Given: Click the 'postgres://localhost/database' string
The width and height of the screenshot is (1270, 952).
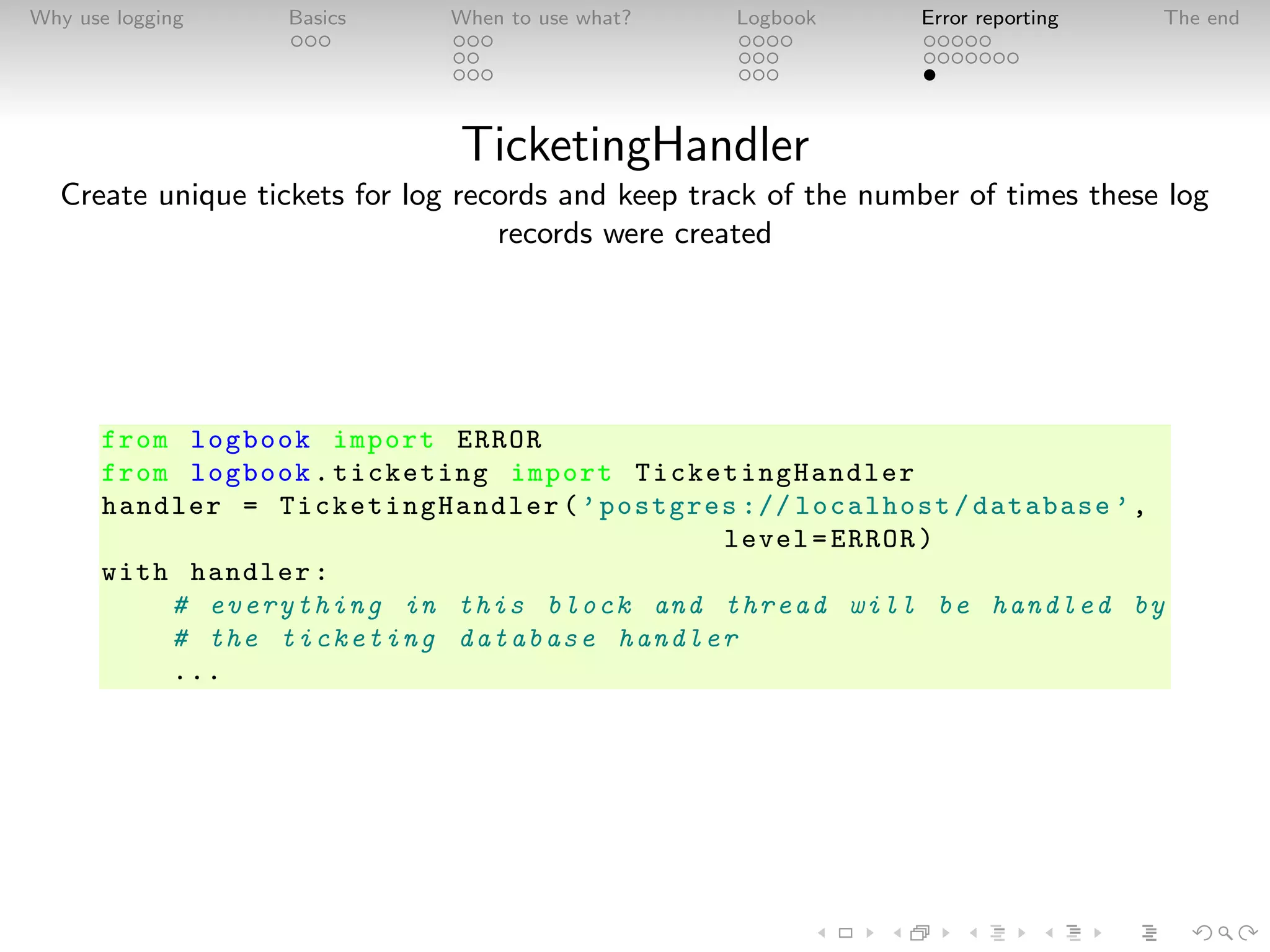Looking at the screenshot, I should coord(854,506).
